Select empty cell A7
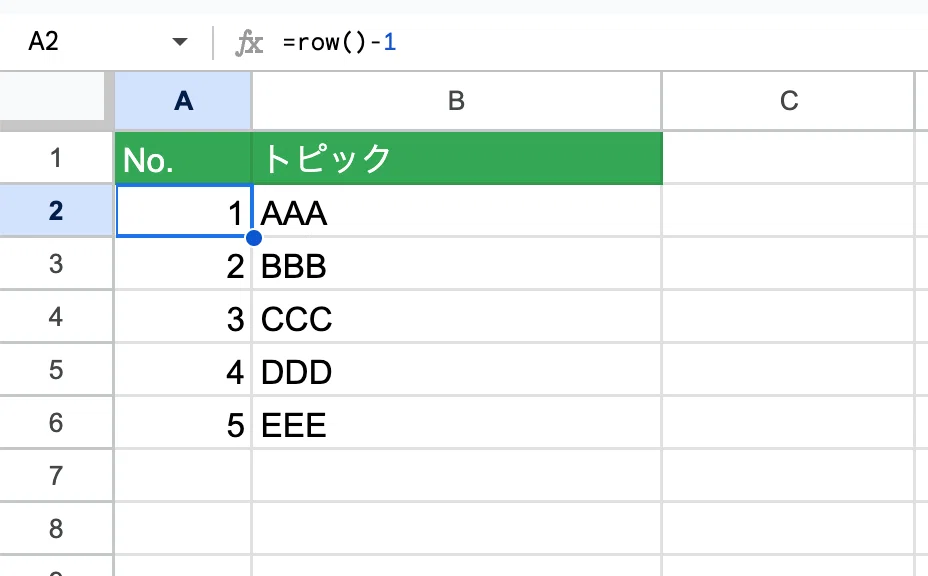This screenshot has height=576, width=928. coord(183,475)
